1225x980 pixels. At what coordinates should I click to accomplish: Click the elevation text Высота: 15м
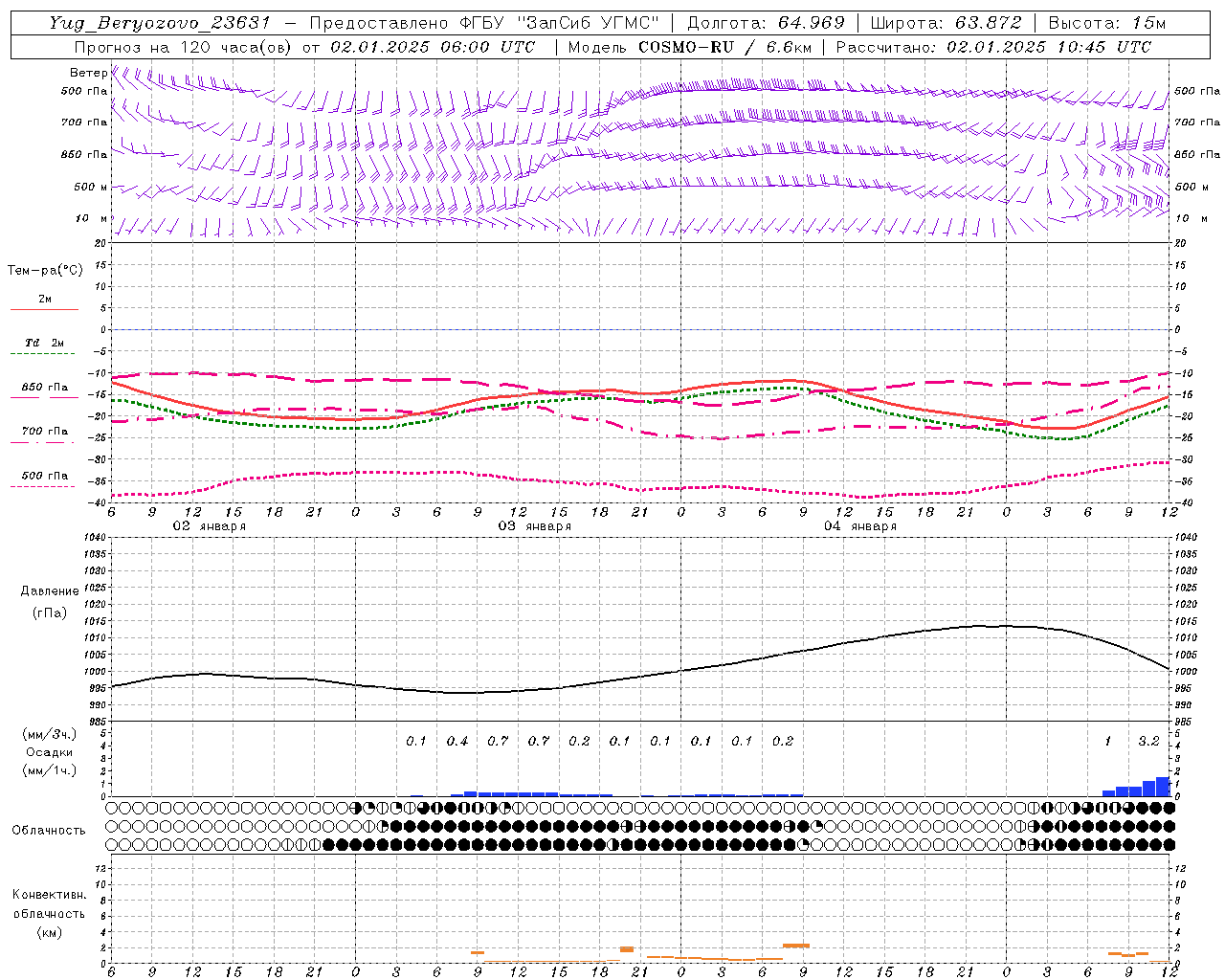point(1107,23)
